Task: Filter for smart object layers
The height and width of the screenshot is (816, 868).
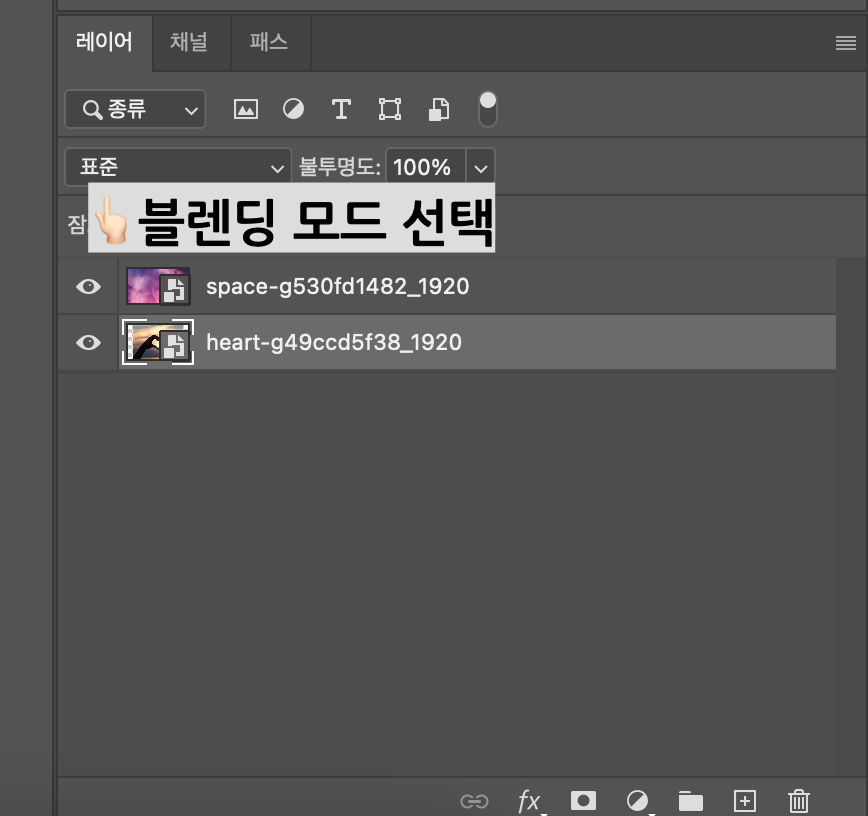Action: pyautogui.click(x=438, y=109)
